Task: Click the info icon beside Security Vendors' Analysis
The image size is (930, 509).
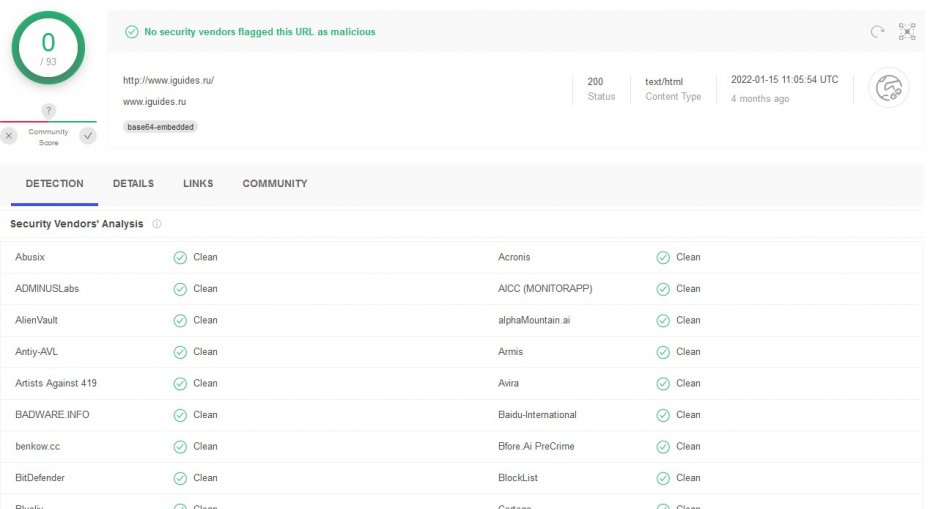Action: [157, 224]
